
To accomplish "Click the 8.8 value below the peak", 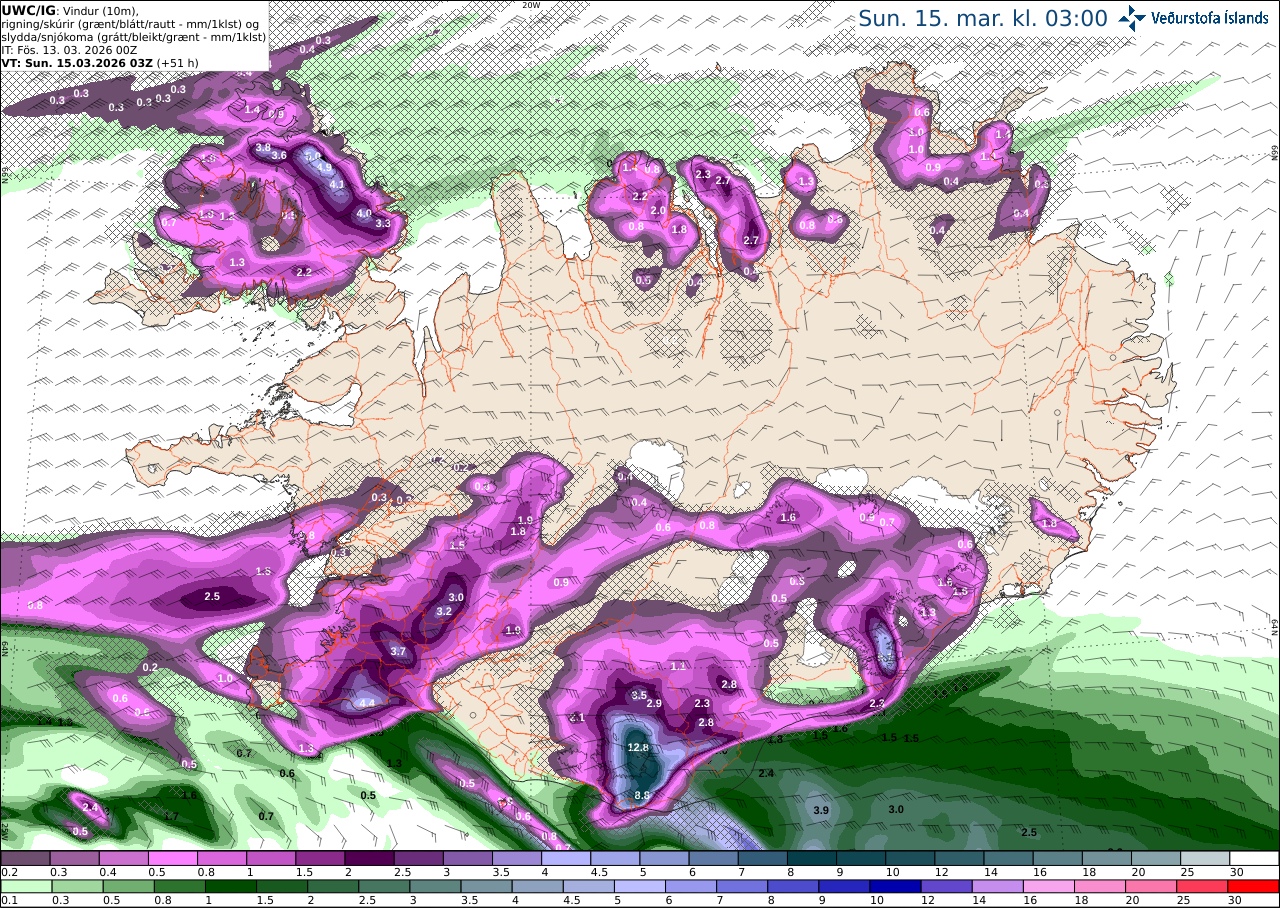I will [643, 795].
